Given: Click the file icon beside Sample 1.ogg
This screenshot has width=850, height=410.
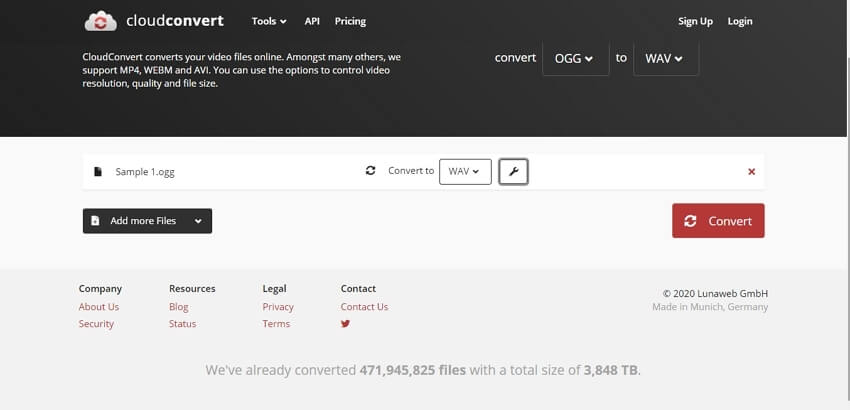Looking at the screenshot, I should (x=98, y=172).
